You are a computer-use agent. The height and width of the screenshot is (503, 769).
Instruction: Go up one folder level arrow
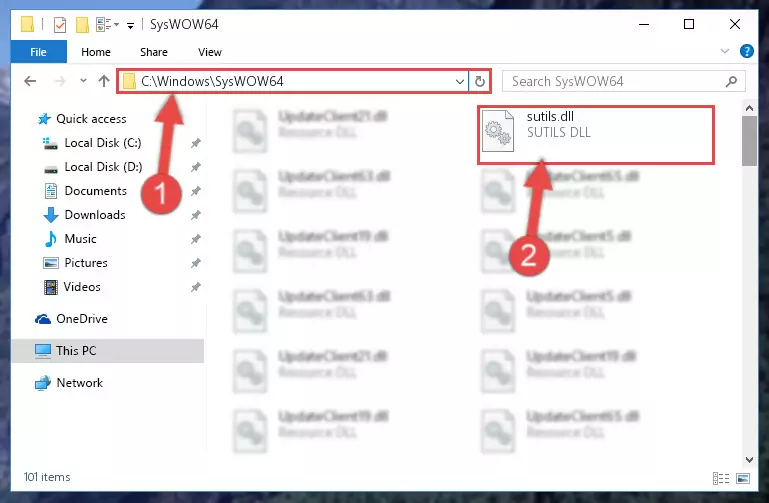tap(103, 81)
